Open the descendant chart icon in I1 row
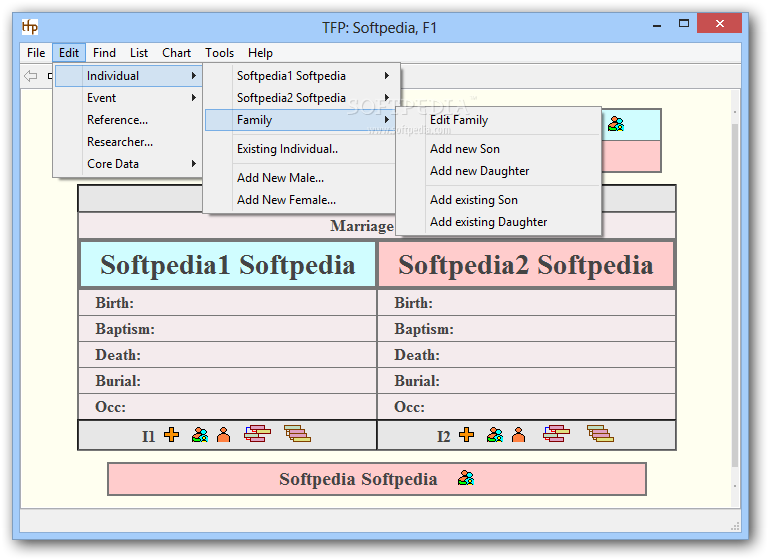769x560 pixels. click(x=297, y=433)
